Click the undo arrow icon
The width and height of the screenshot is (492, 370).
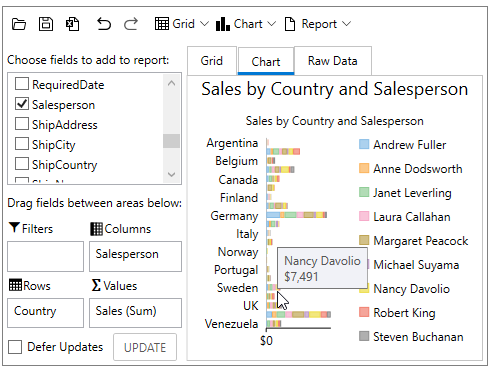(x=104, y=24)
